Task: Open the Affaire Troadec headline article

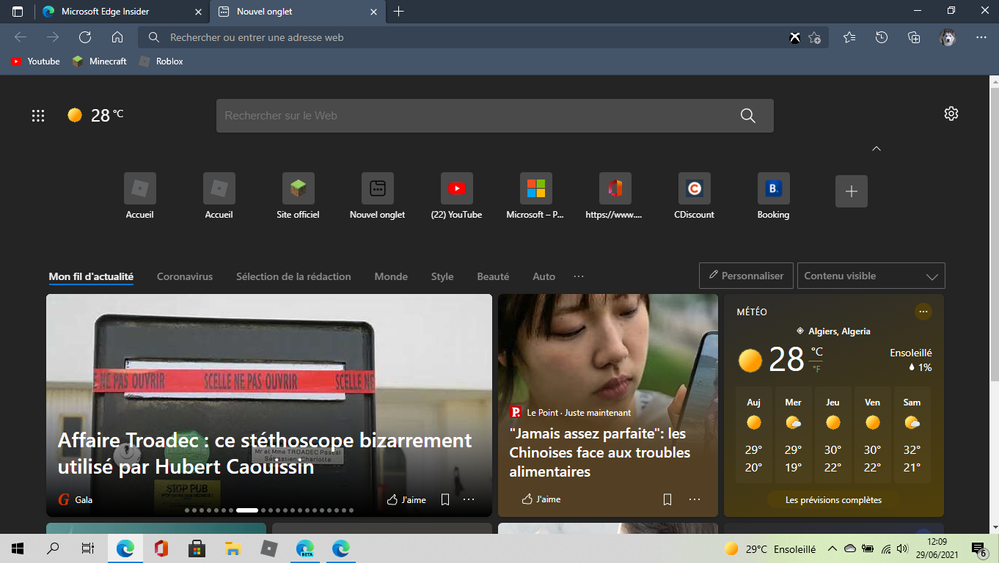Action: click(x=264, y=453)
